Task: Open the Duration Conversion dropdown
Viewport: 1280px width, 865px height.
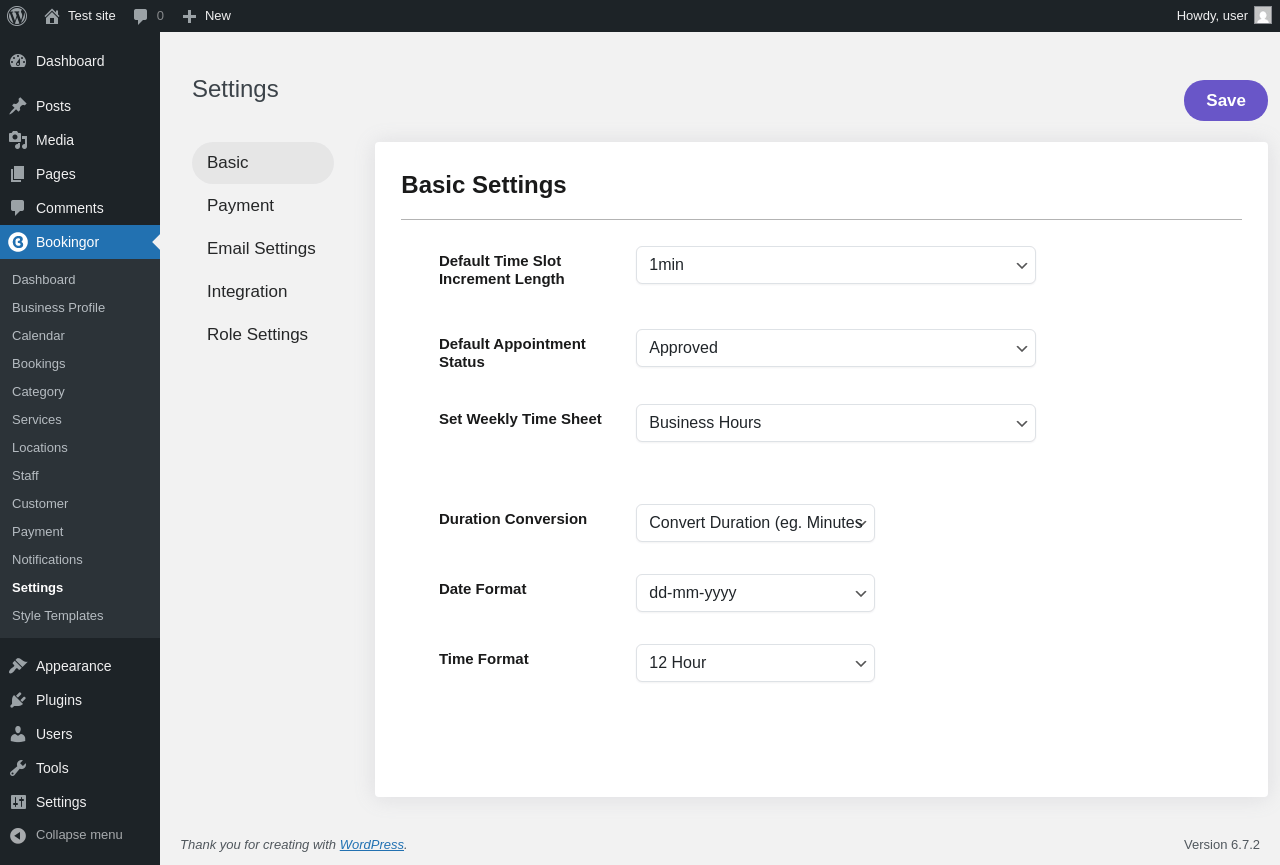Action: point(755,523)
